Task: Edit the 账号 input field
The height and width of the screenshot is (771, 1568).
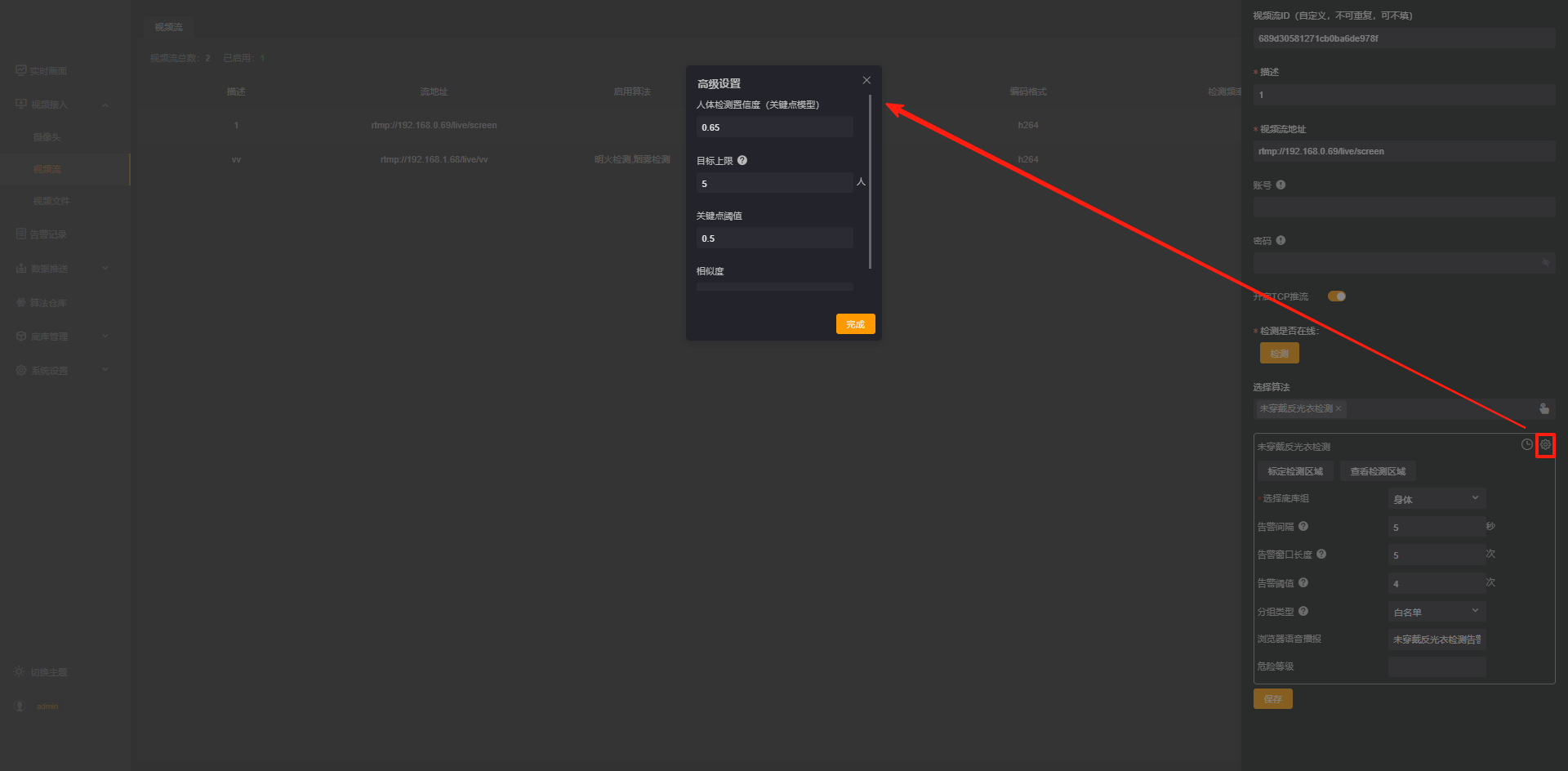Action: (1404, 207)
